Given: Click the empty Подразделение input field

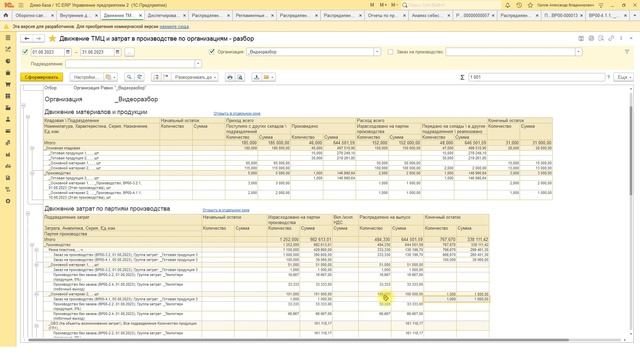Looking at the screenshot, I should click(130, 64).
